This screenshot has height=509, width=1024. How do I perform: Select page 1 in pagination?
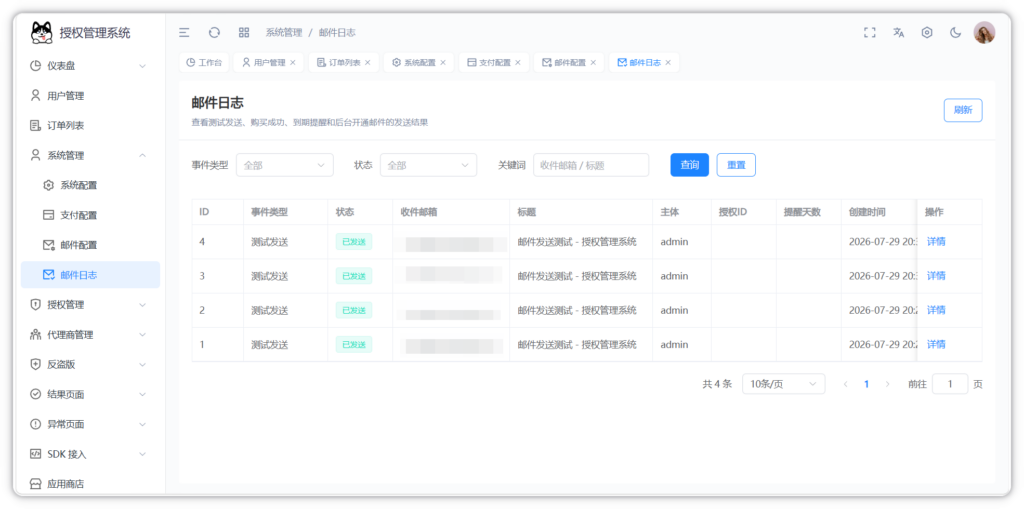(x=867, y=384)
